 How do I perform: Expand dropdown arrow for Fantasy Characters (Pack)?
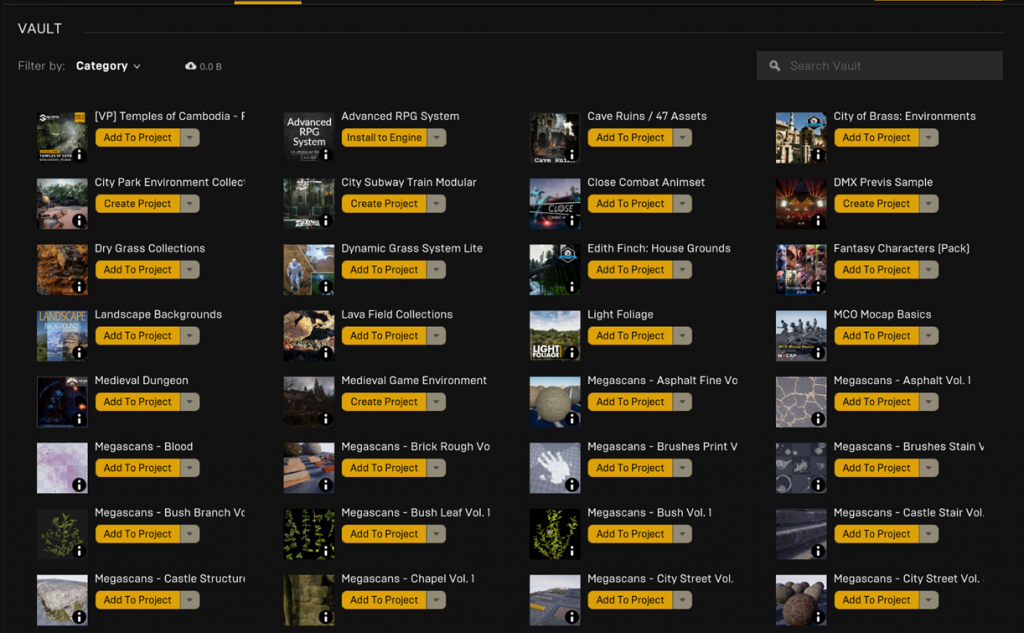point(929,270)
